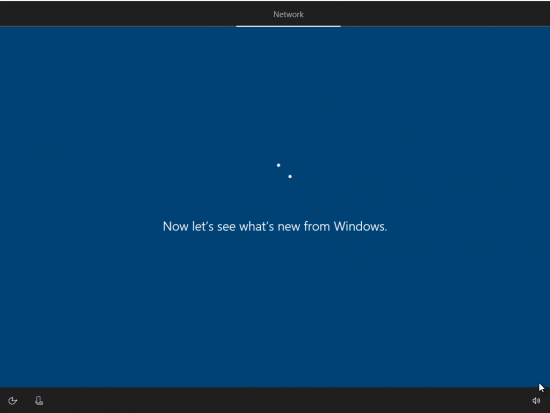Select the Network tab at top
Image resolution: width=550 pixels, height=413 pixels.
(288, 14)
